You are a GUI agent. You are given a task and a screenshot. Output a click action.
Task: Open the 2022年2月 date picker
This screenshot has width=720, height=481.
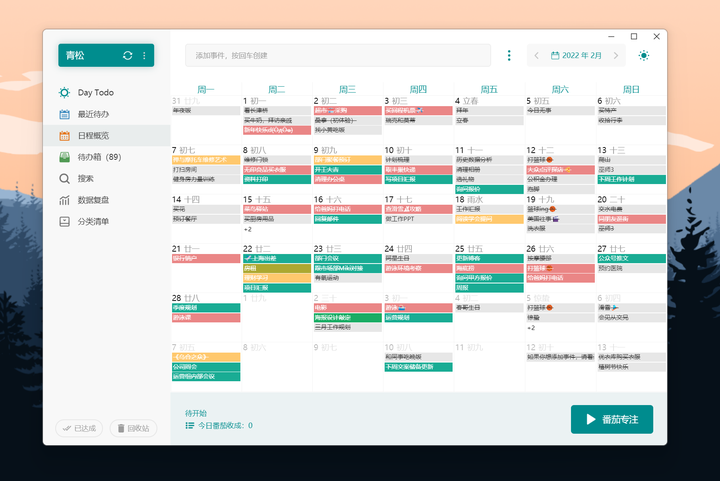[576, 56]
